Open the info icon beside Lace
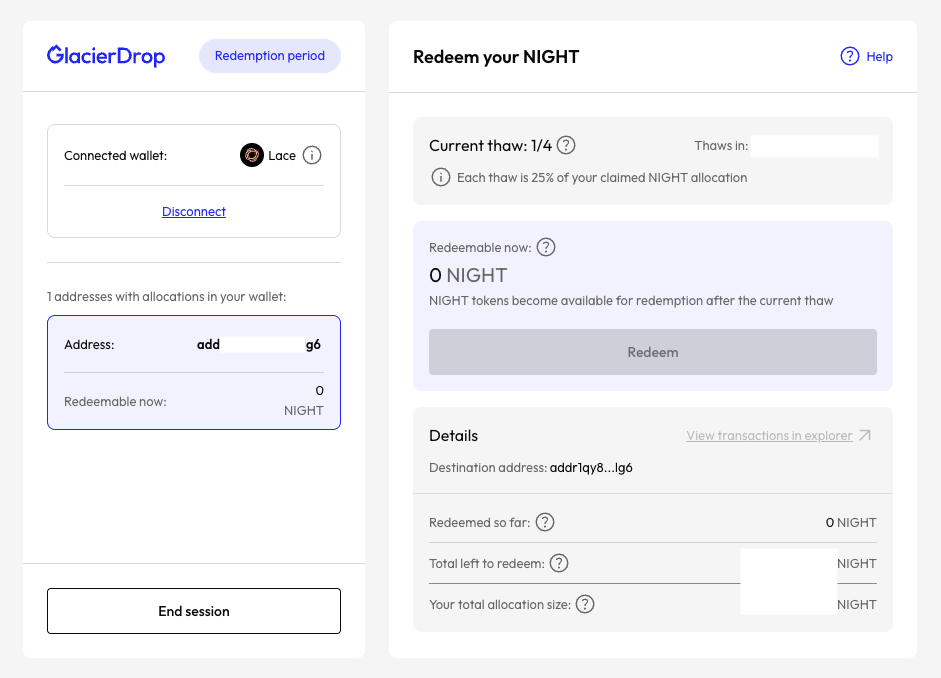This screenshot has width=941, height=678. pyautogui.click(x=312, y=155)
